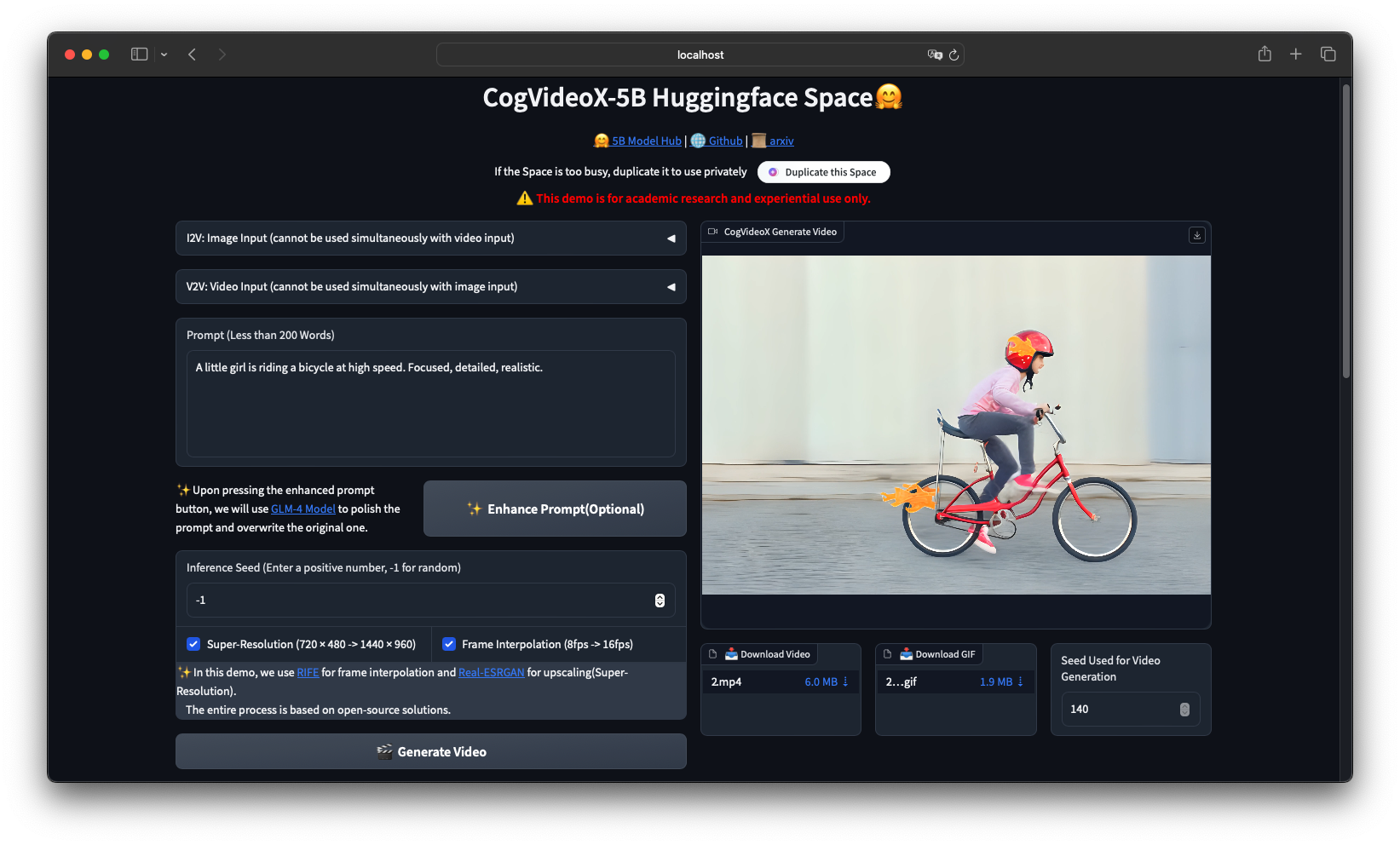Click the globe icon next to the Github link
This screenshot has width=1400, height=845.
click(696, 141)
